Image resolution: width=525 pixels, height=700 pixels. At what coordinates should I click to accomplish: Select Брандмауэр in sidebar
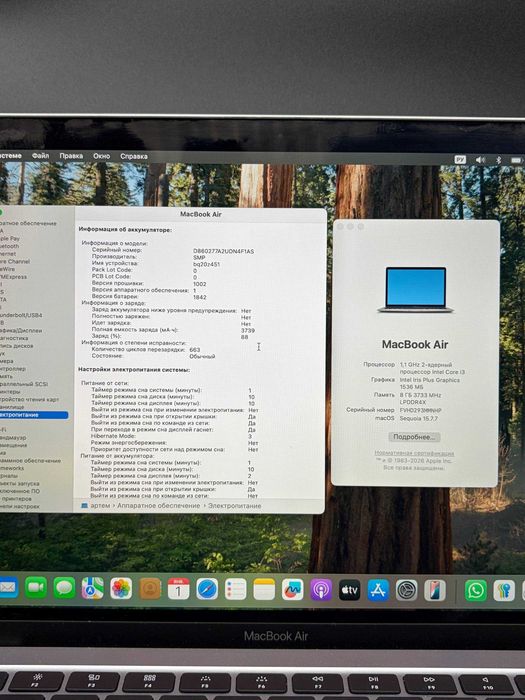point(13,438)
